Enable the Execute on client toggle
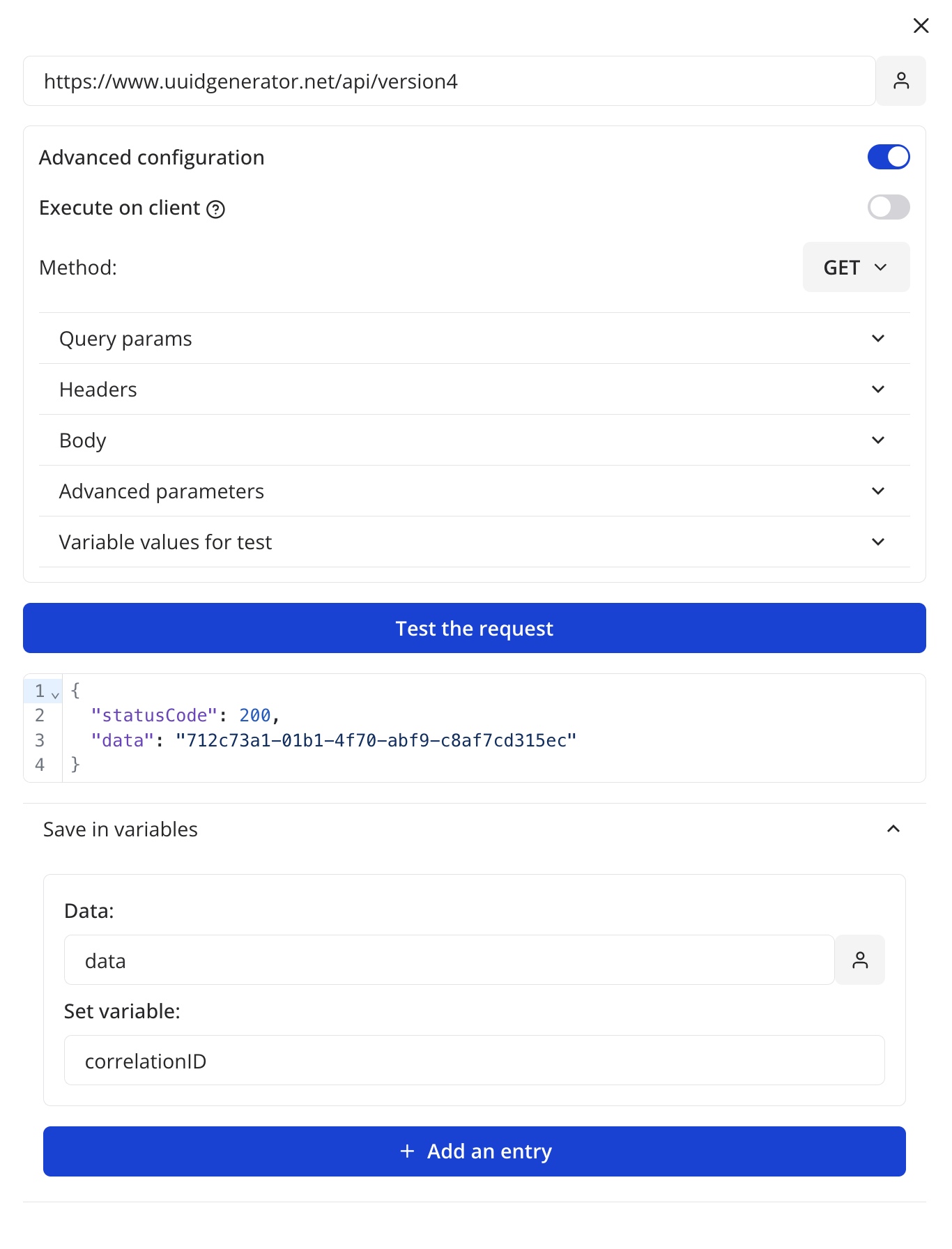Image resolution: width=952 pixels, height=1249 pixels. point(888,207)
